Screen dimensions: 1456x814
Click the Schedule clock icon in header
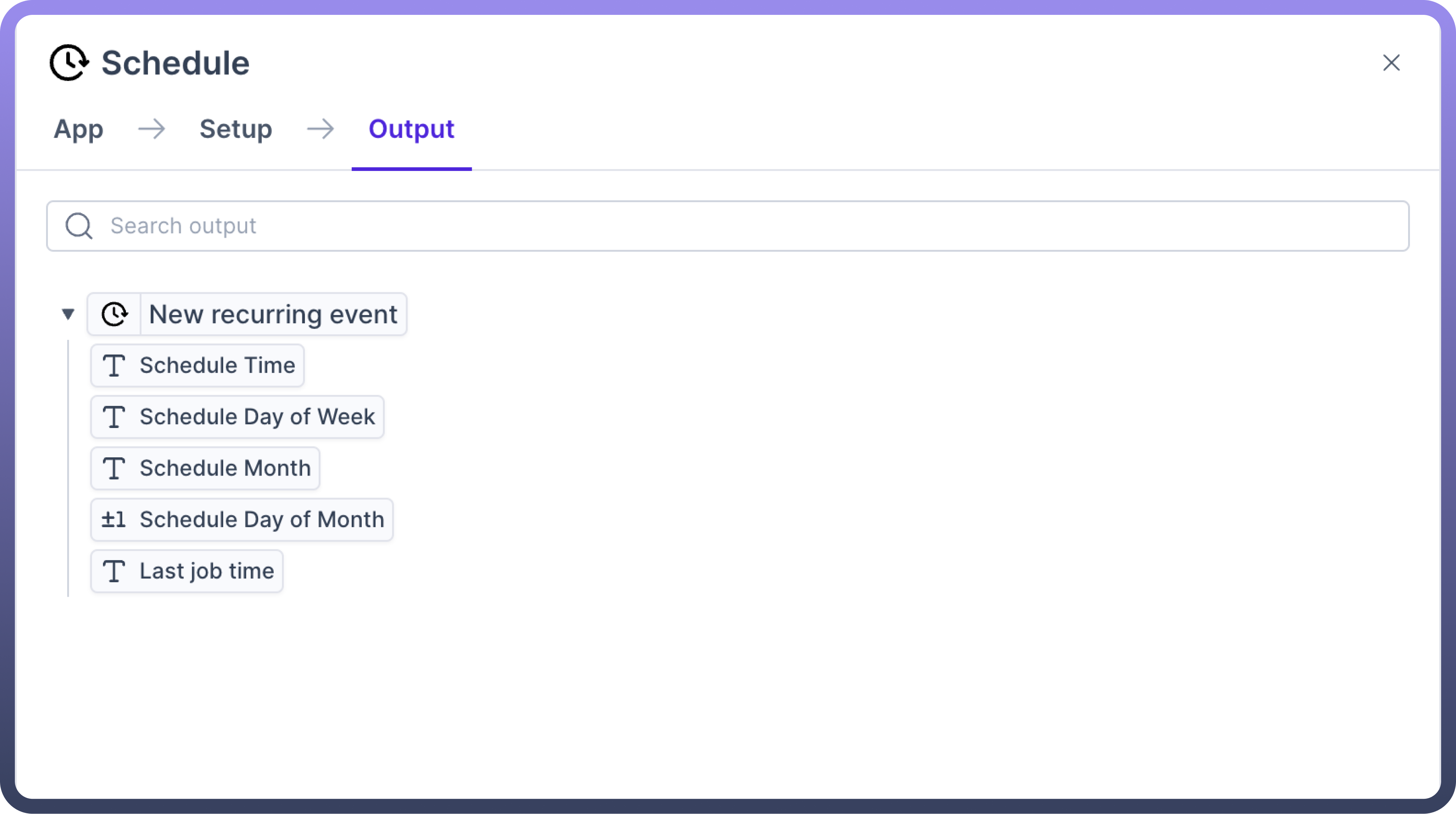coord(69,62)
